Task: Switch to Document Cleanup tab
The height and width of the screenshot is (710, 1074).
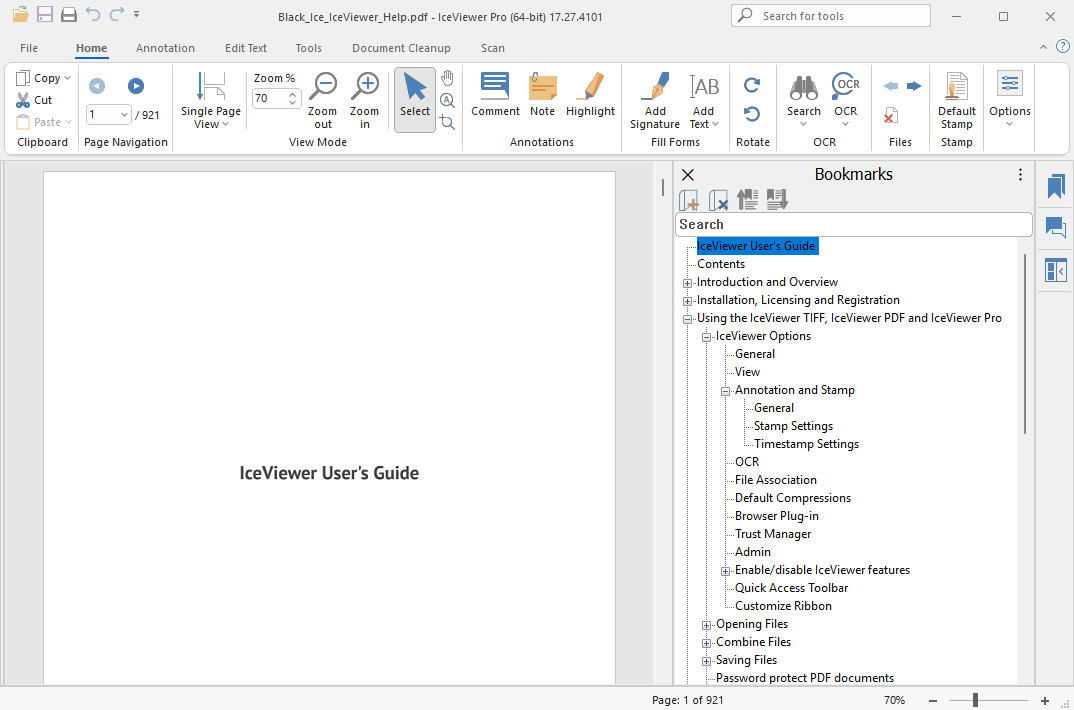Action: [401, 48]
